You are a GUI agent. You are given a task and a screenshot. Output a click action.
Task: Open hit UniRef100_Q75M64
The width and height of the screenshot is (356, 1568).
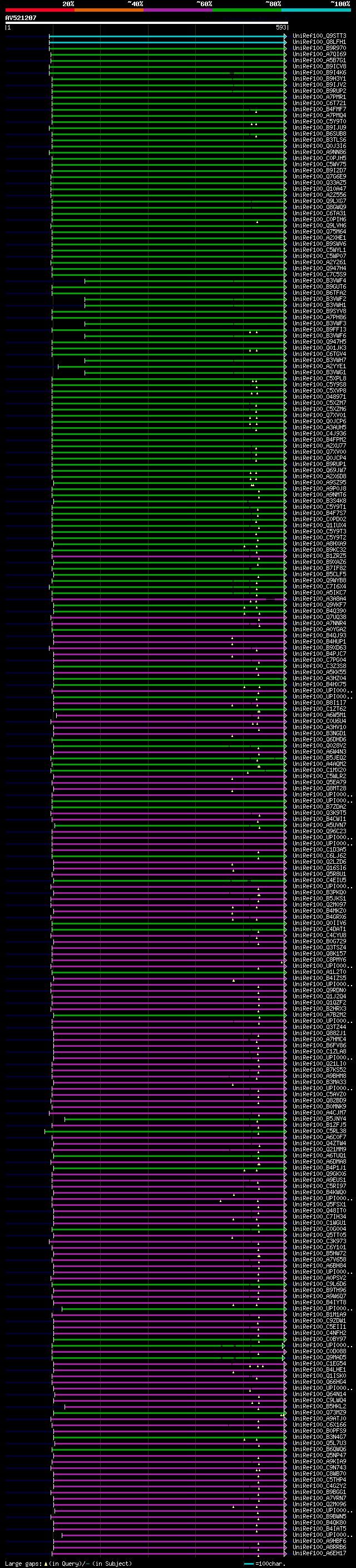(319, 232)
